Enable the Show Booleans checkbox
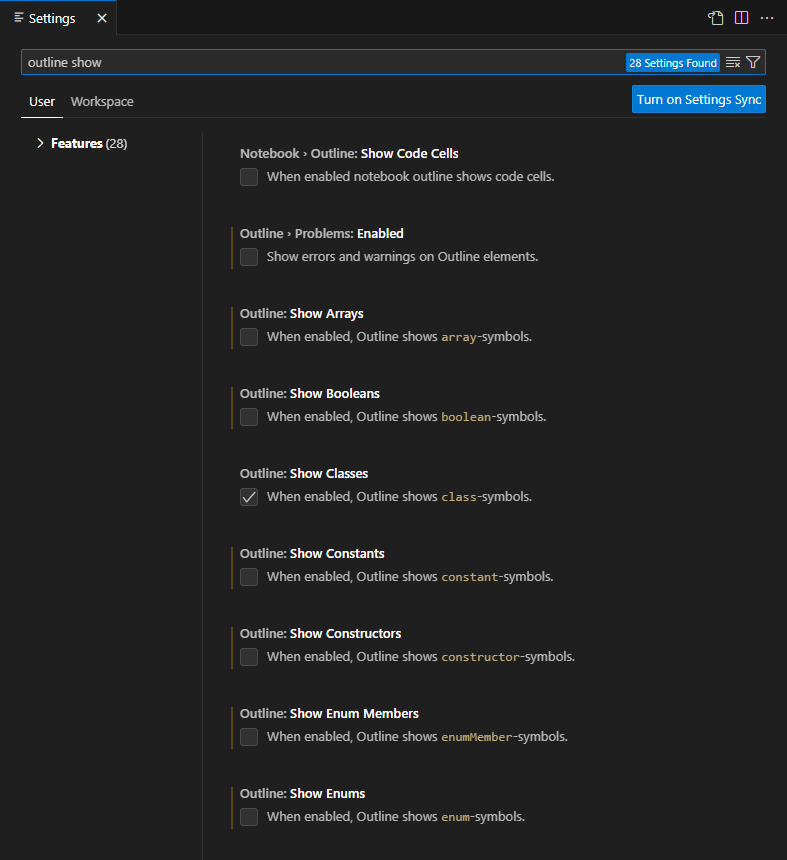 click(x=248, y=417)
